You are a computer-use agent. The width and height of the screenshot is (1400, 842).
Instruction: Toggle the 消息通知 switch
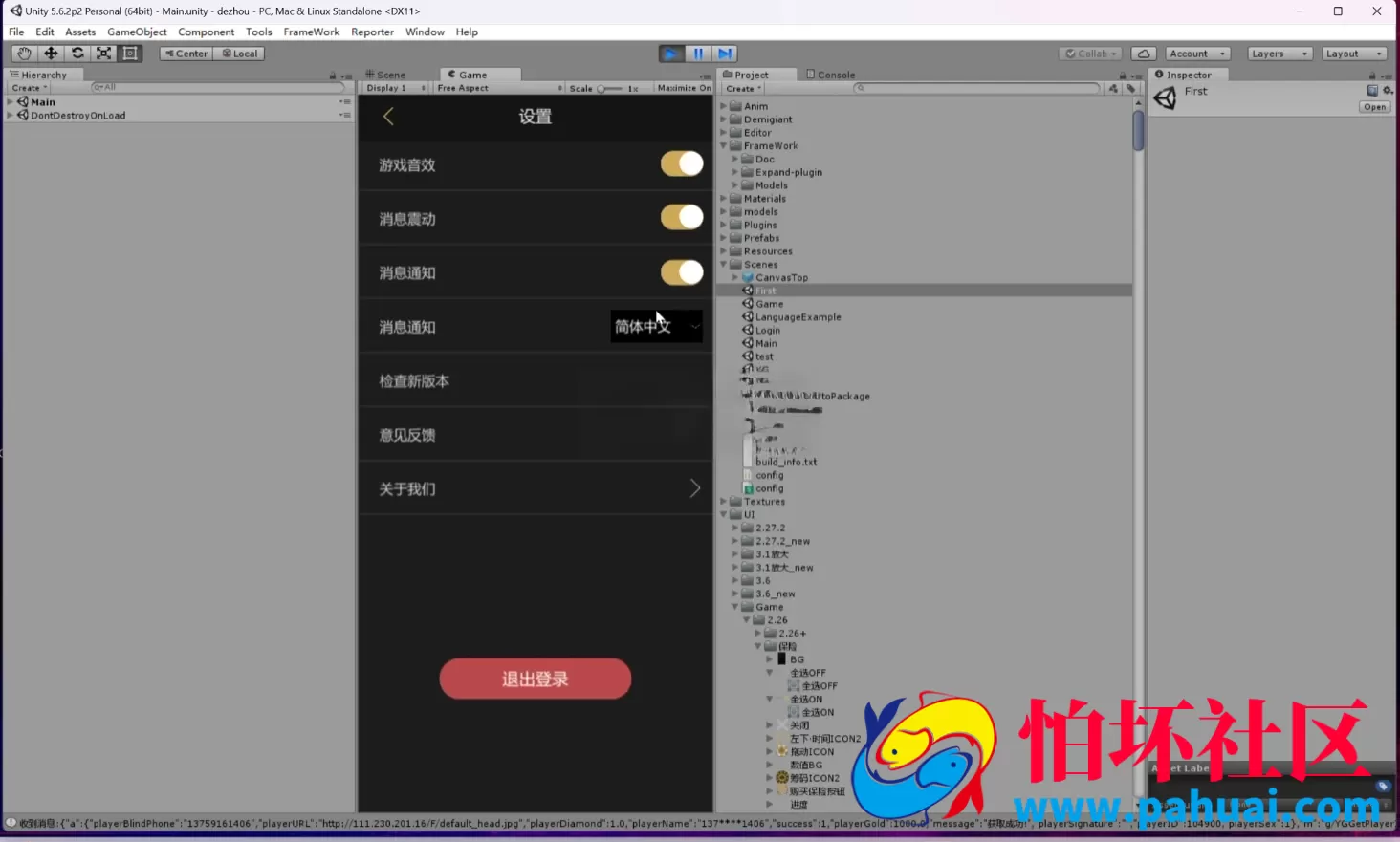[x=682, y=271]
